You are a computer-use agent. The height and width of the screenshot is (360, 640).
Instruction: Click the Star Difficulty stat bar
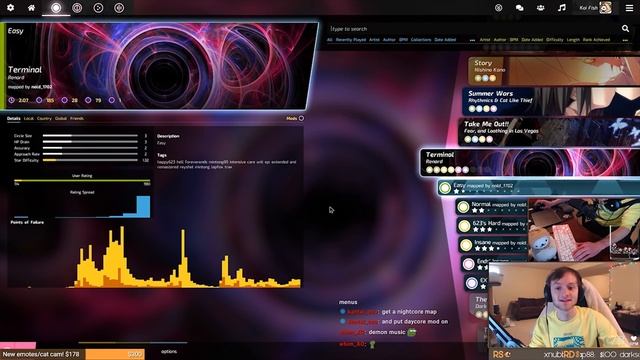tap(90, 160)
